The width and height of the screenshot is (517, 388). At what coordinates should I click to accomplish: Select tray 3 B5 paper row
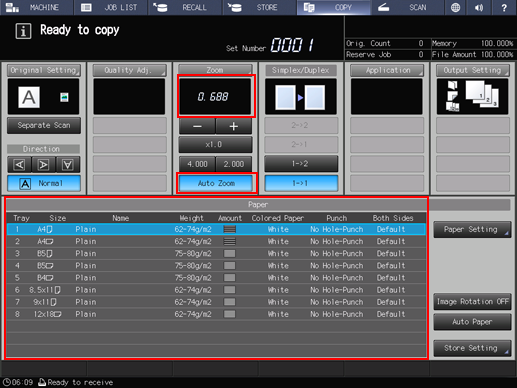(216, 254)
